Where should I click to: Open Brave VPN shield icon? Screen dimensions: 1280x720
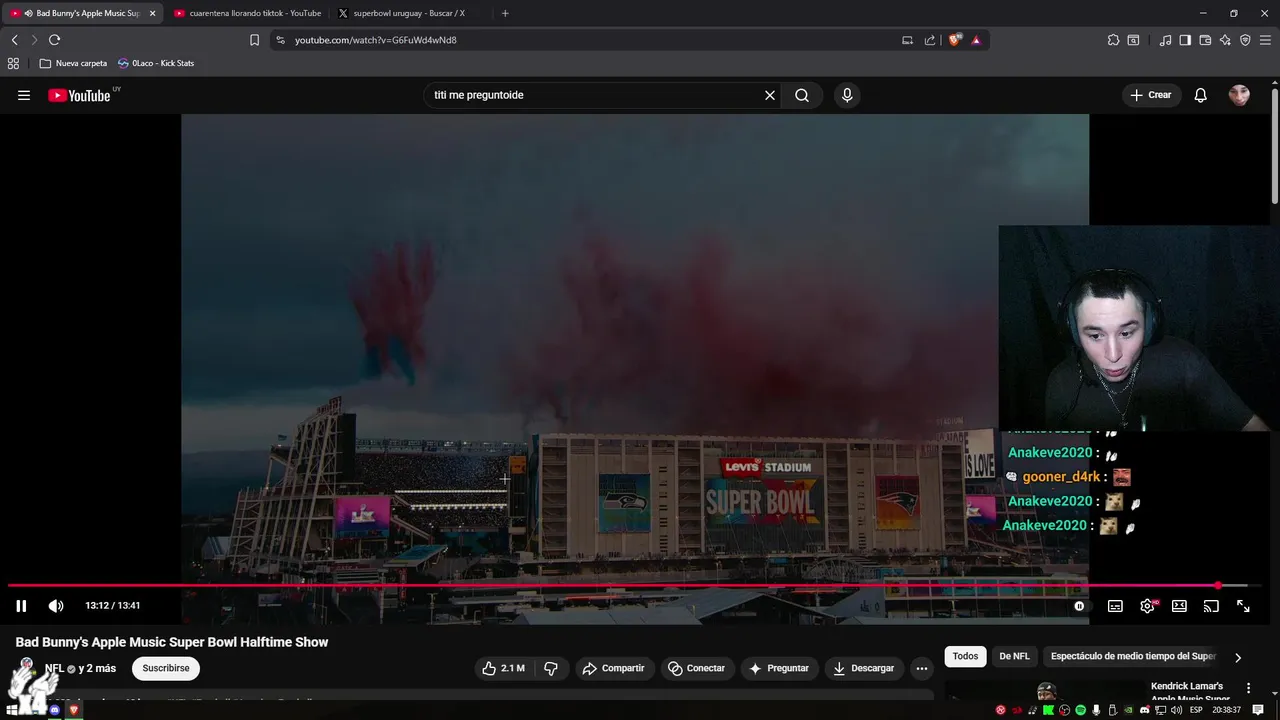point(1245,40)
